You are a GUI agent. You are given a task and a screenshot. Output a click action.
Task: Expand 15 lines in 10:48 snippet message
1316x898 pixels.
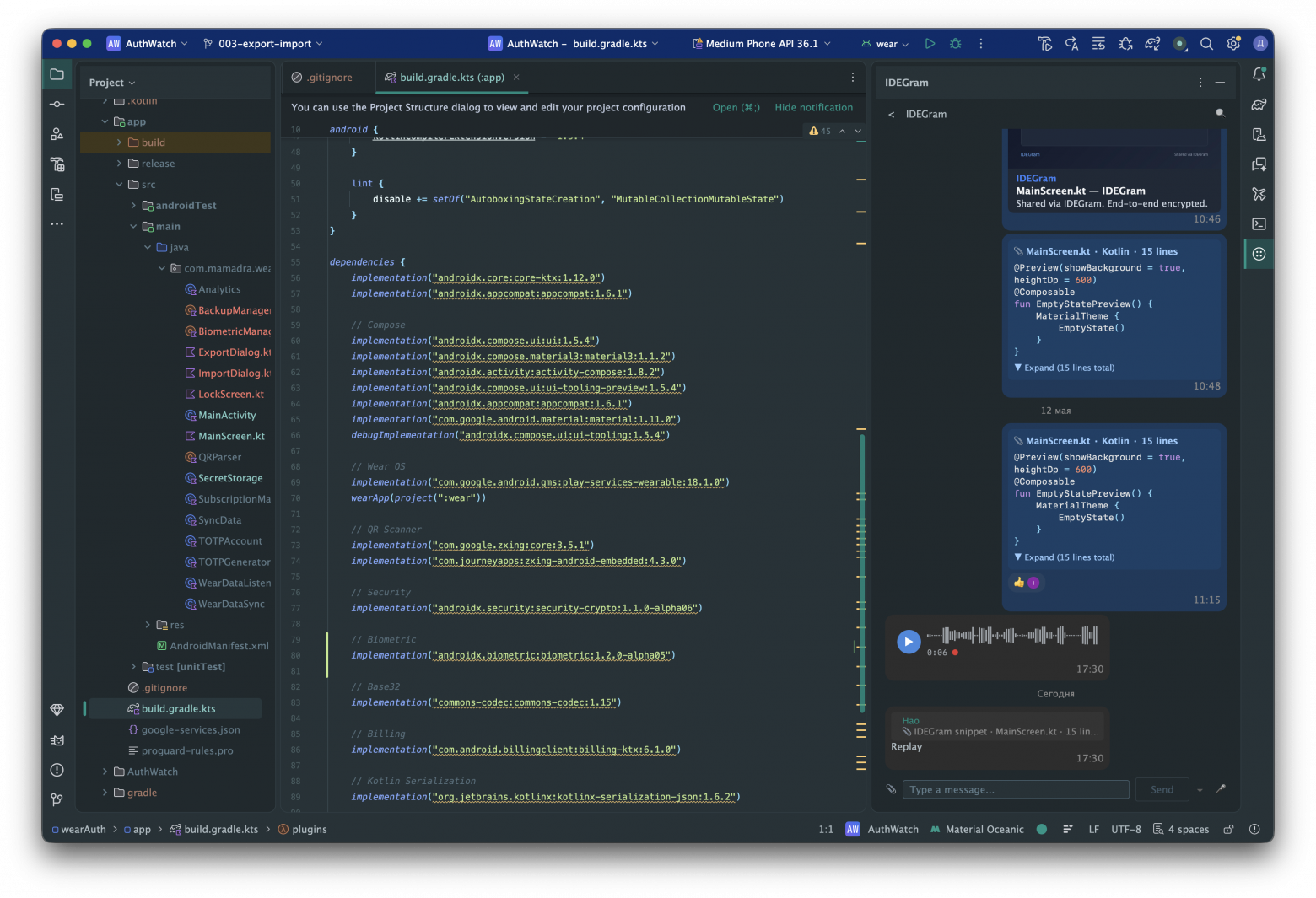click(x=1065, y=368)
